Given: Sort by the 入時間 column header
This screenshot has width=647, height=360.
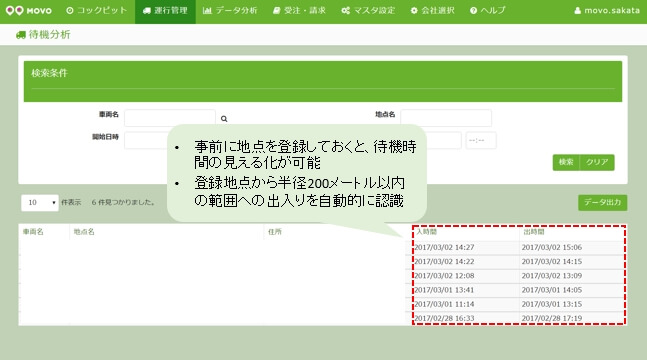Looking at the screenshot, I should point(426,232).
